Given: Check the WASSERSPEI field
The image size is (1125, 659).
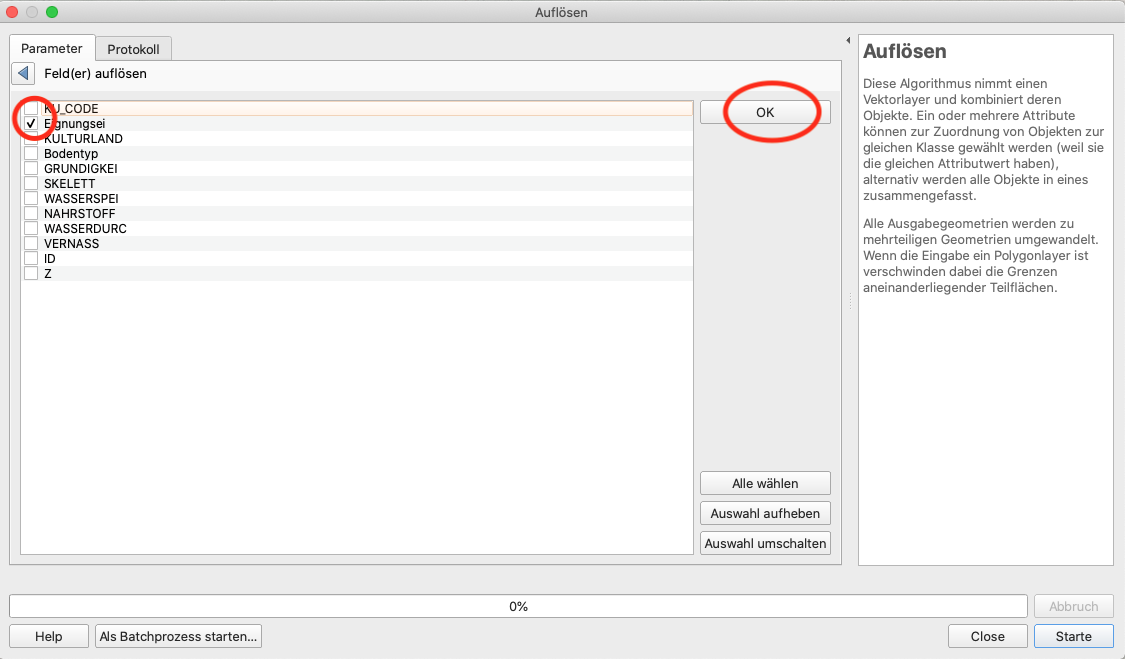Looking at the screenshot, I should coord(31,199).
